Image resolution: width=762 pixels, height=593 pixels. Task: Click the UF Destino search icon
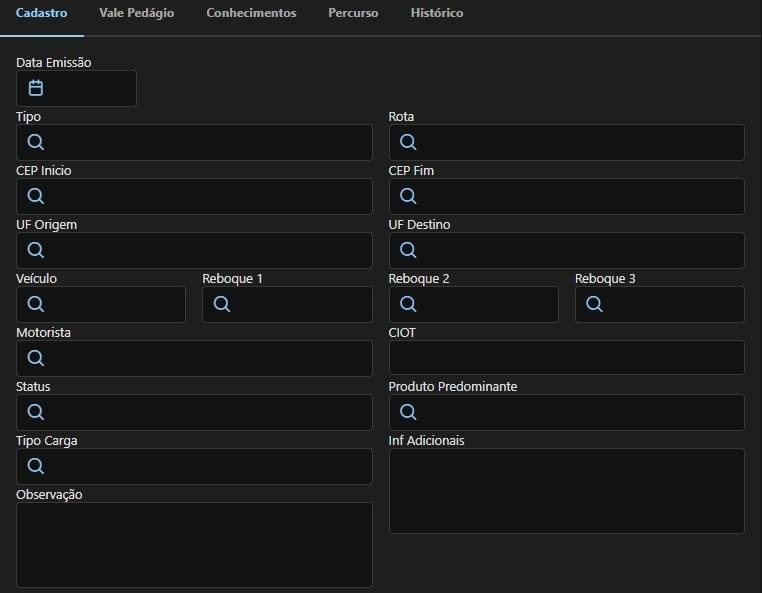(408, 250)
